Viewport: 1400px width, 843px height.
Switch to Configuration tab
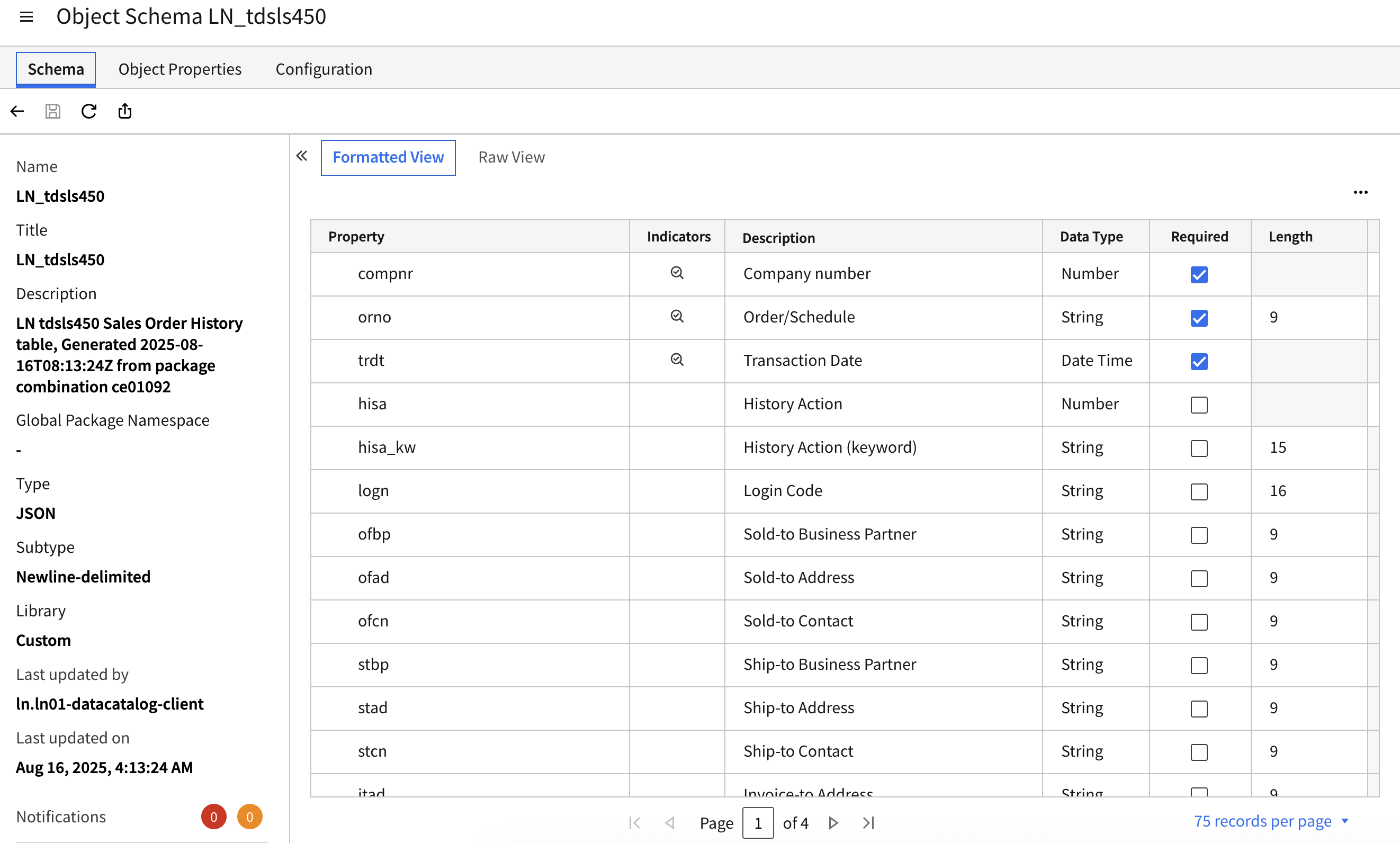pos(324,69)
